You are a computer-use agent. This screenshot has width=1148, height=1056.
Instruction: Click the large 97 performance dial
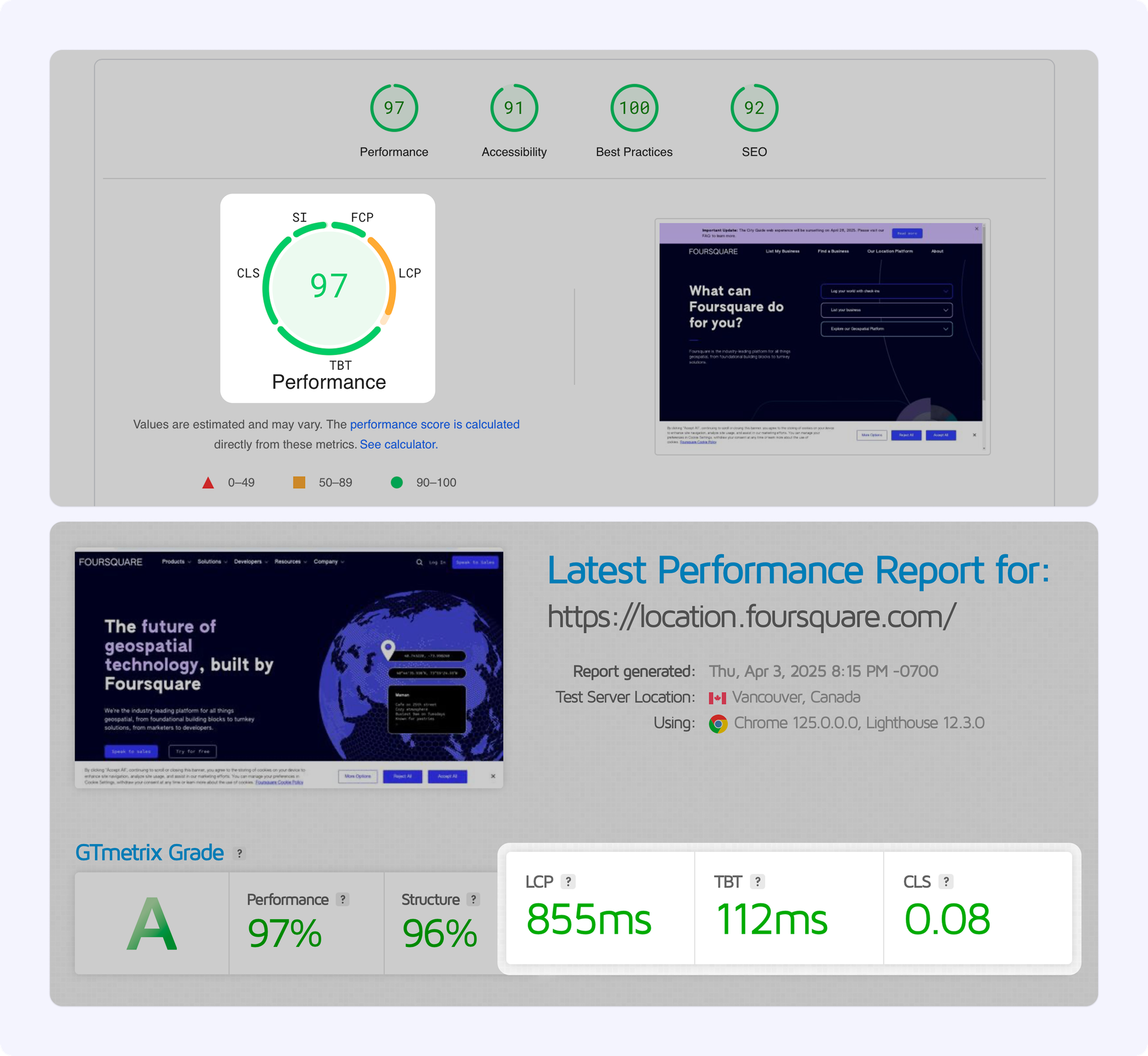coord(329,288)
